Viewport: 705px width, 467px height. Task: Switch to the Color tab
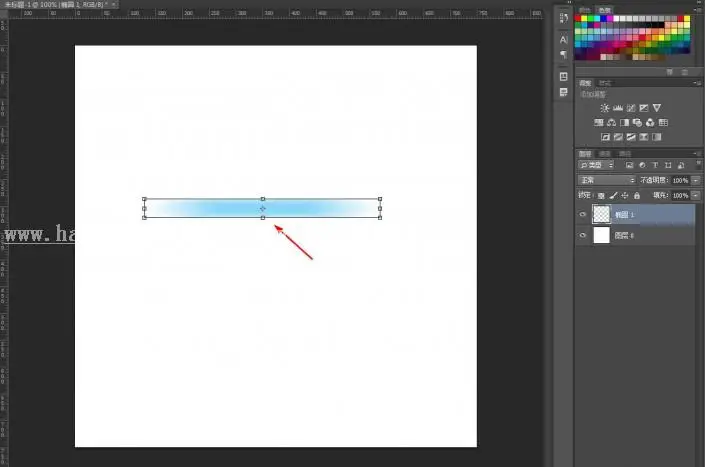coord(585,10)
